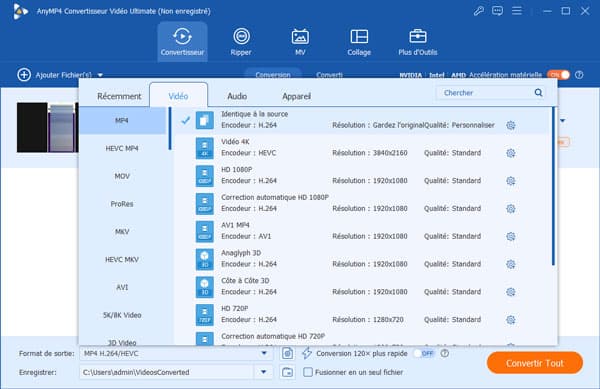Image resolution: width=600 pixels, height=389 pixels.
Task: Open Plus d'Outils toolbox
Action: (417, 41)
